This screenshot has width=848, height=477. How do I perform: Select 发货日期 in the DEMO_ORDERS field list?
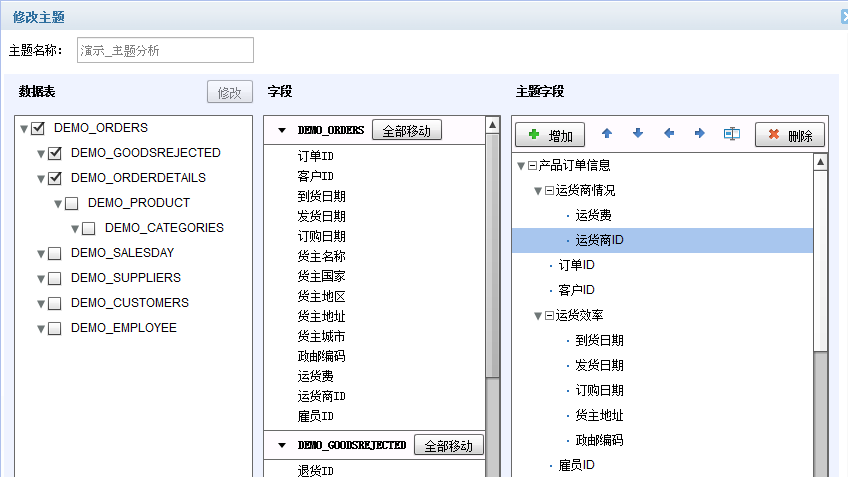point(321,216)
